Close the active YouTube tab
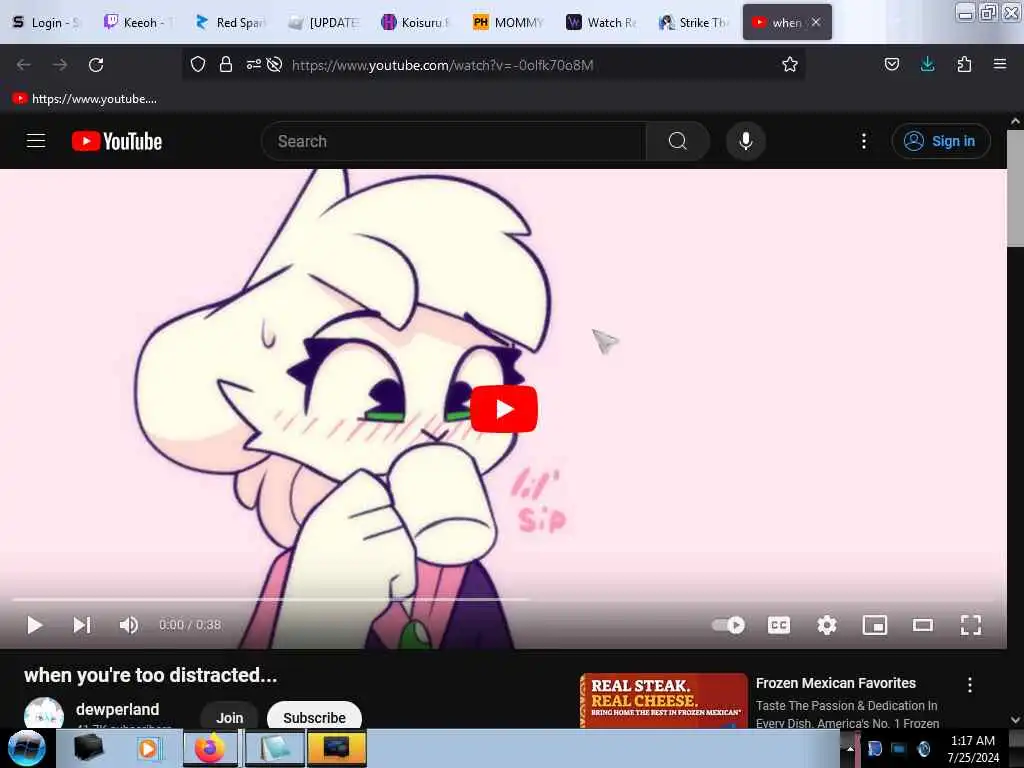1024x768 pixels. (816, 22)
